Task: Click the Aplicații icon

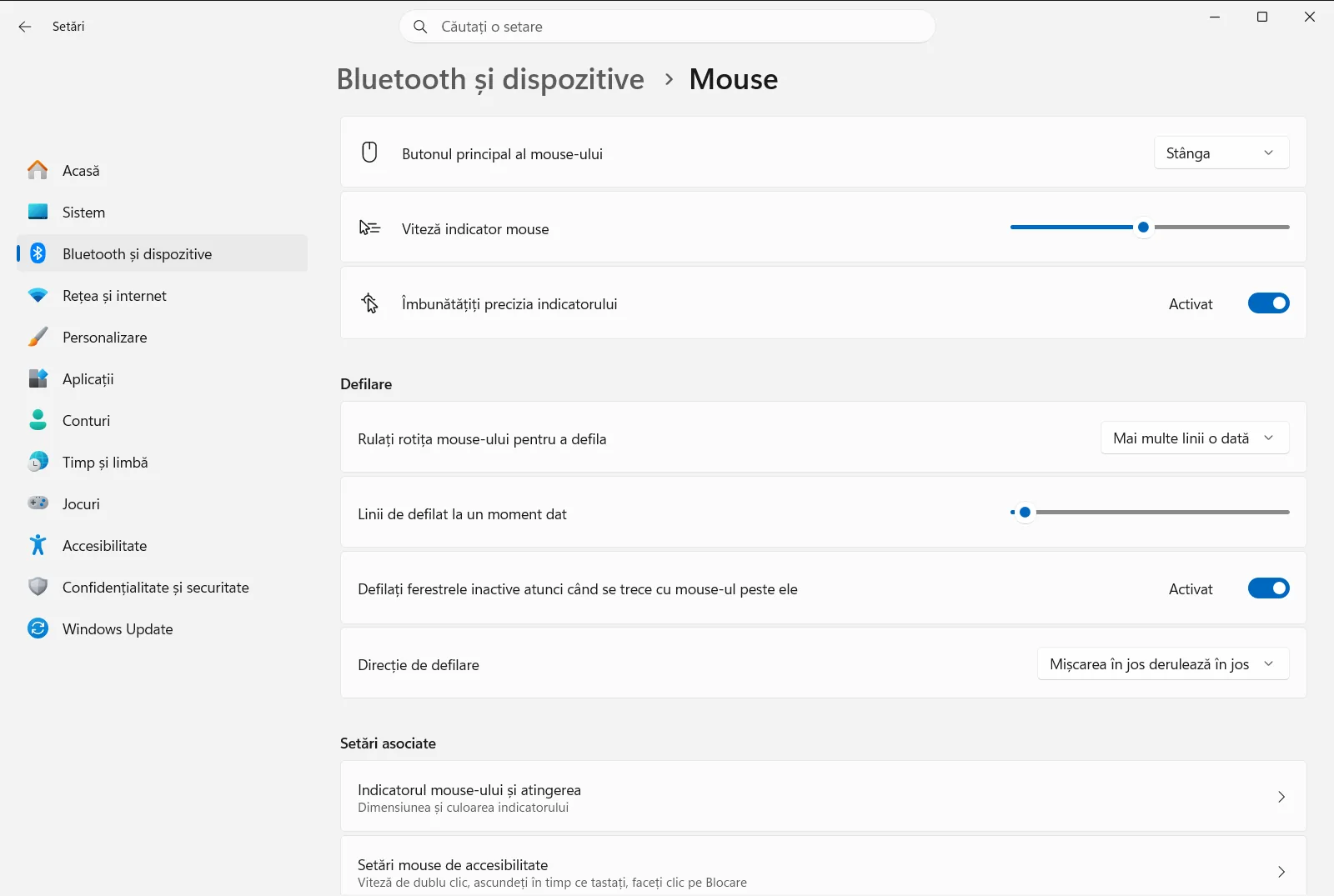Action: pos(38,378)
